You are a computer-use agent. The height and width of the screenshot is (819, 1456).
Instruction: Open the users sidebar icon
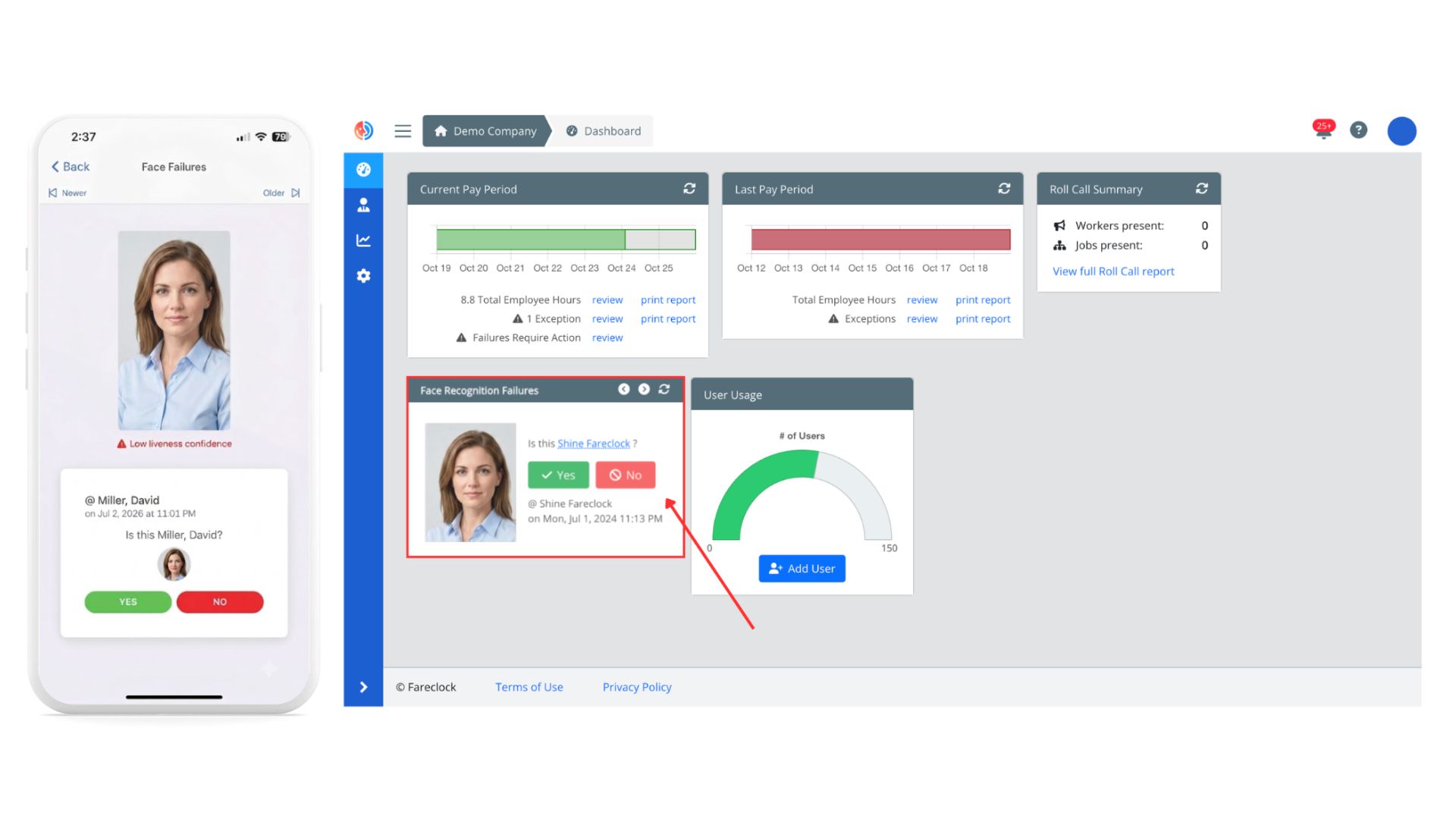tap(363, 205)
